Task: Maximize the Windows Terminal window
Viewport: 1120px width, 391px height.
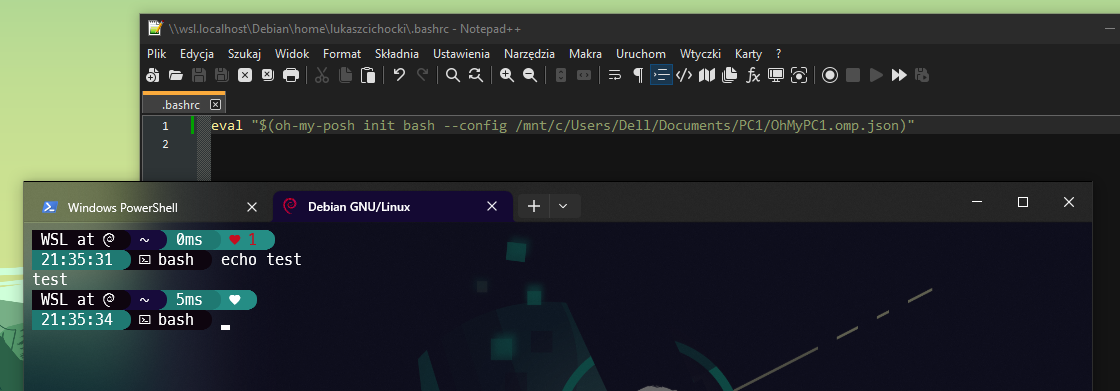Action: point(1023,202)
